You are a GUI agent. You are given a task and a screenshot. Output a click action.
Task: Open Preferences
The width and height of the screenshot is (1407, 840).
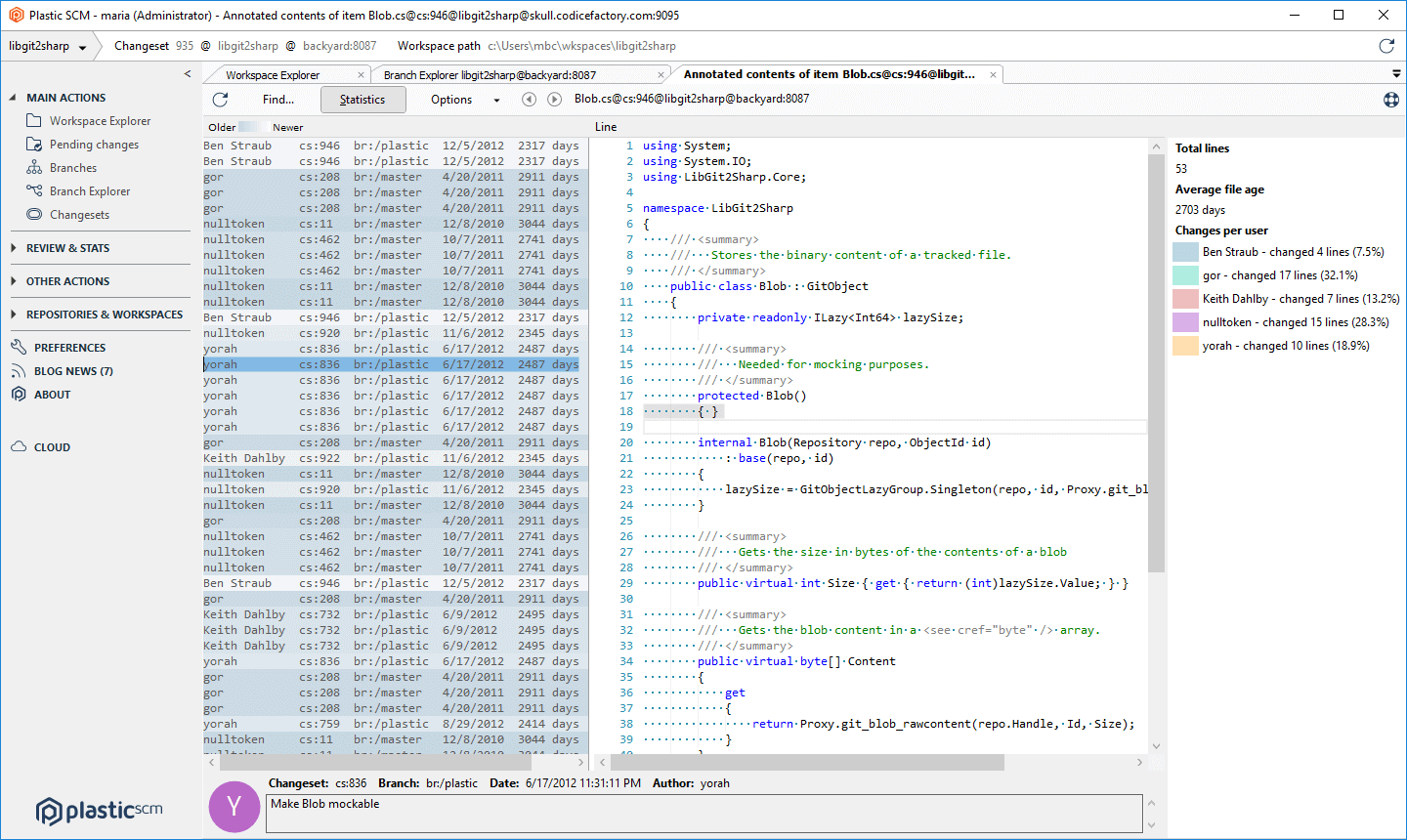tap(69, 348)
